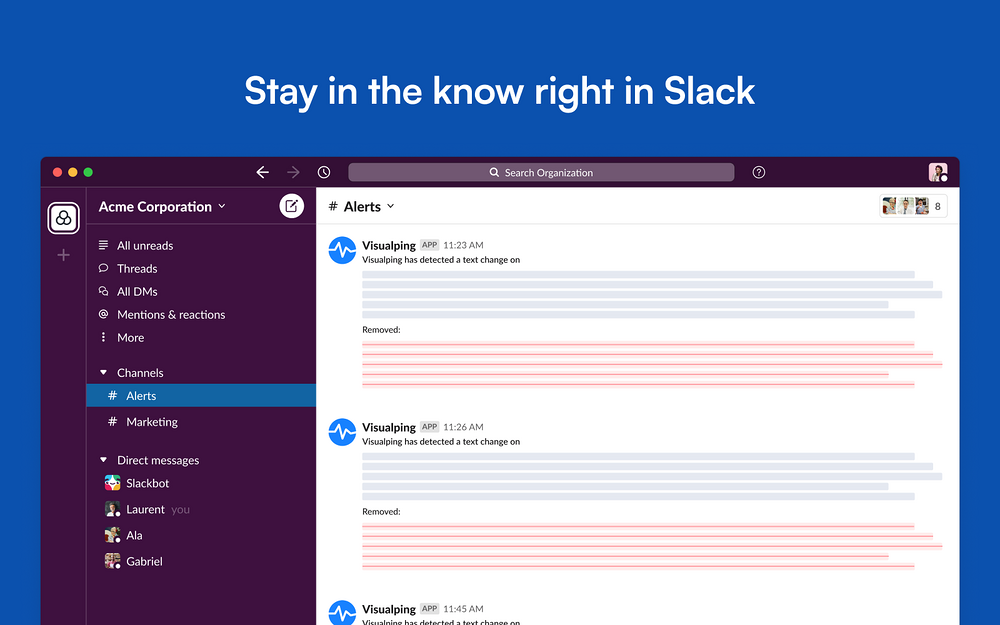The width and height of the screenshot is (1000, 625).
Task: Click the hash icon beside Marketing
Action: (x=112, y=422)
